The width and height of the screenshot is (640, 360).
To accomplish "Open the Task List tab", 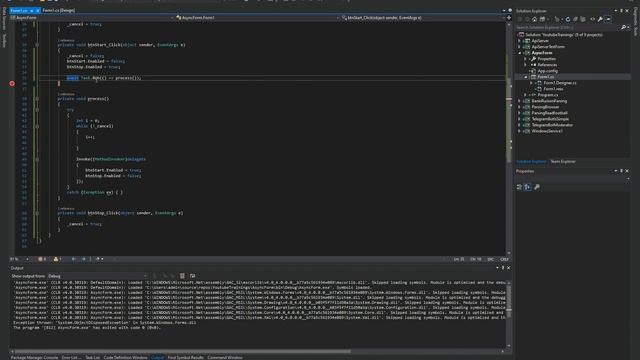I will pos(92,358).
